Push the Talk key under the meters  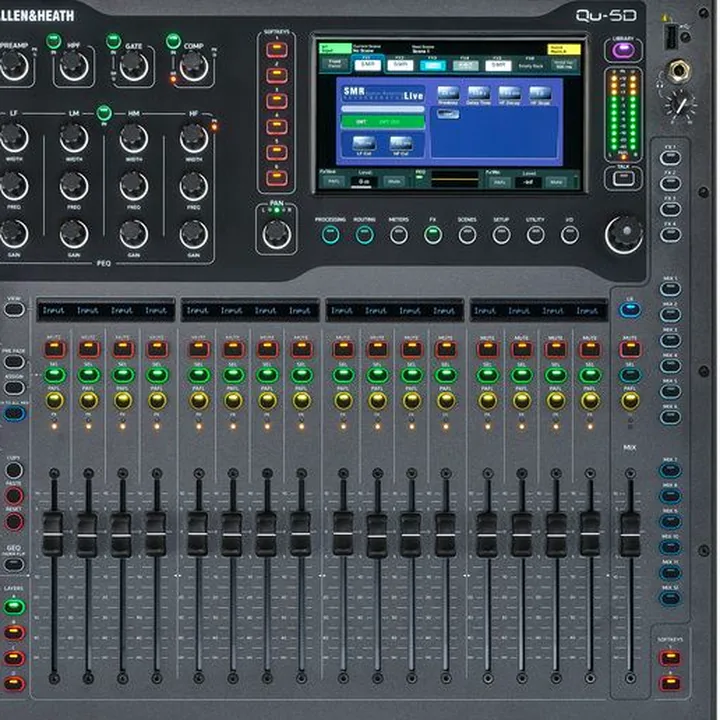coord(624,178)
